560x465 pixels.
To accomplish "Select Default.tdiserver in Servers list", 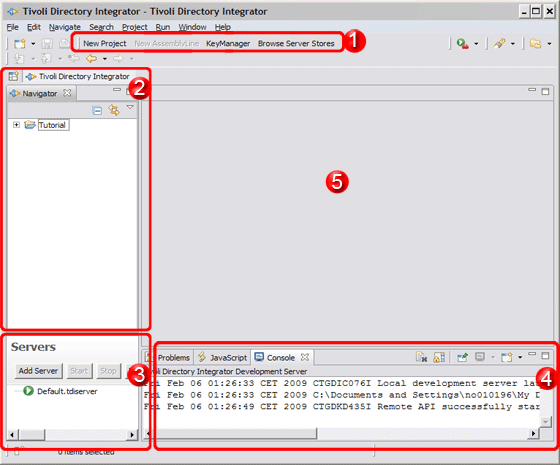I will click(67, 391).
